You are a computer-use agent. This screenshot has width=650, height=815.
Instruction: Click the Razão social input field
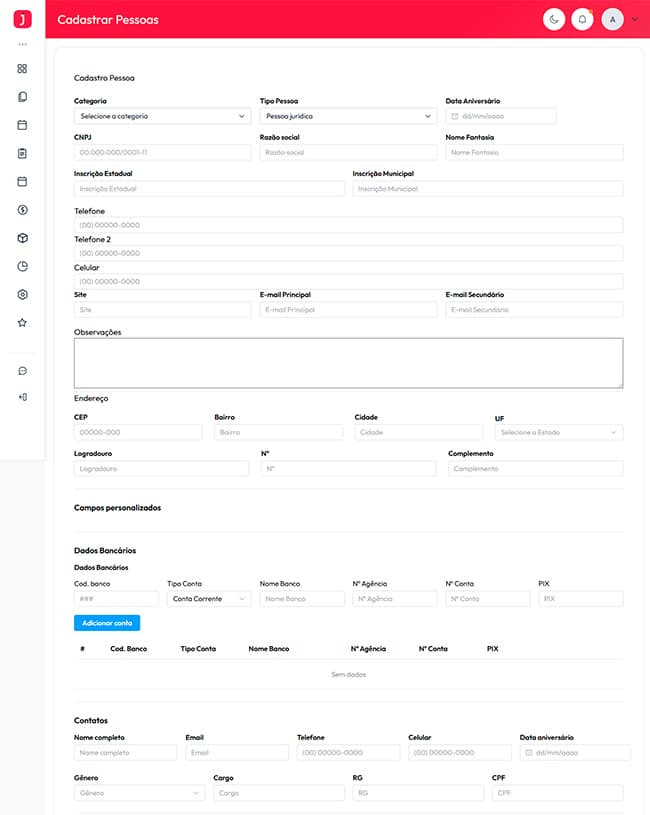348,152
